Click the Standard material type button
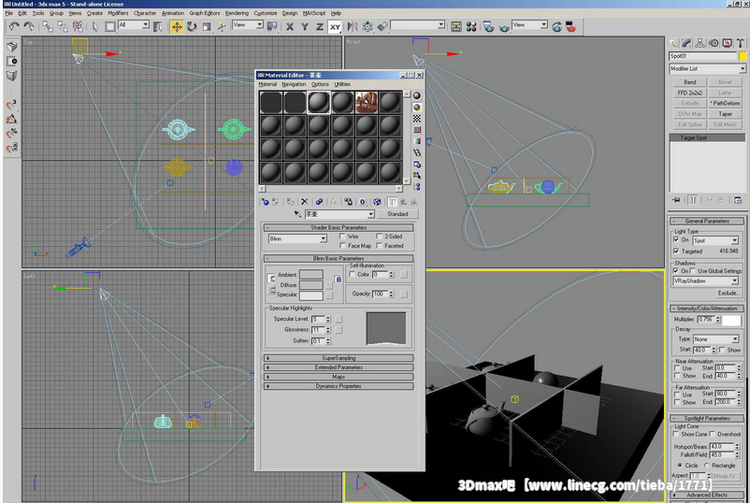 pos(397,214)
